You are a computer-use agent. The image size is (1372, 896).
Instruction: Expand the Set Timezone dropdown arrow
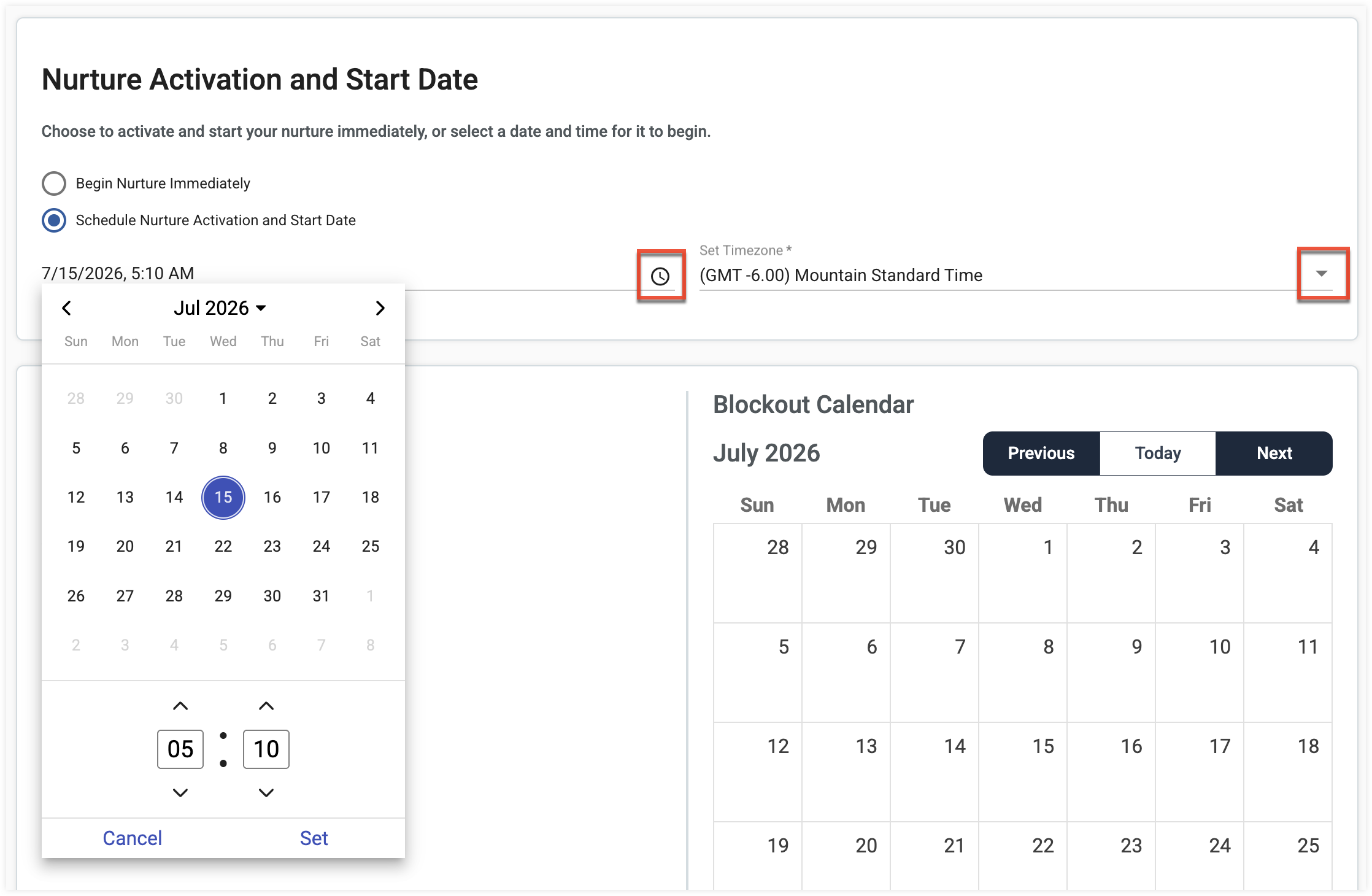pos(1322,274)
